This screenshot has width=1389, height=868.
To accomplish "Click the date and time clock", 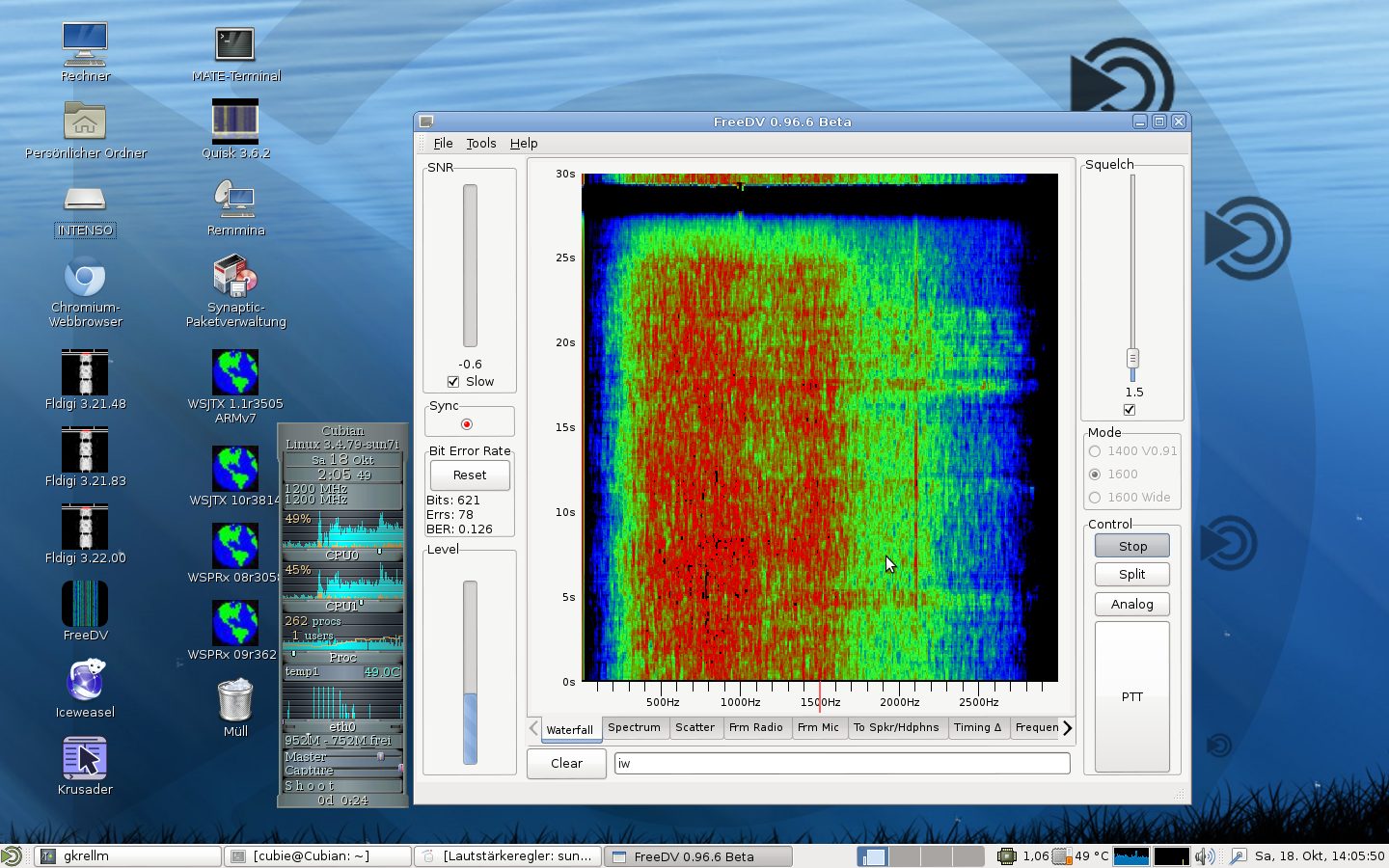I will tap(1319, 855).
